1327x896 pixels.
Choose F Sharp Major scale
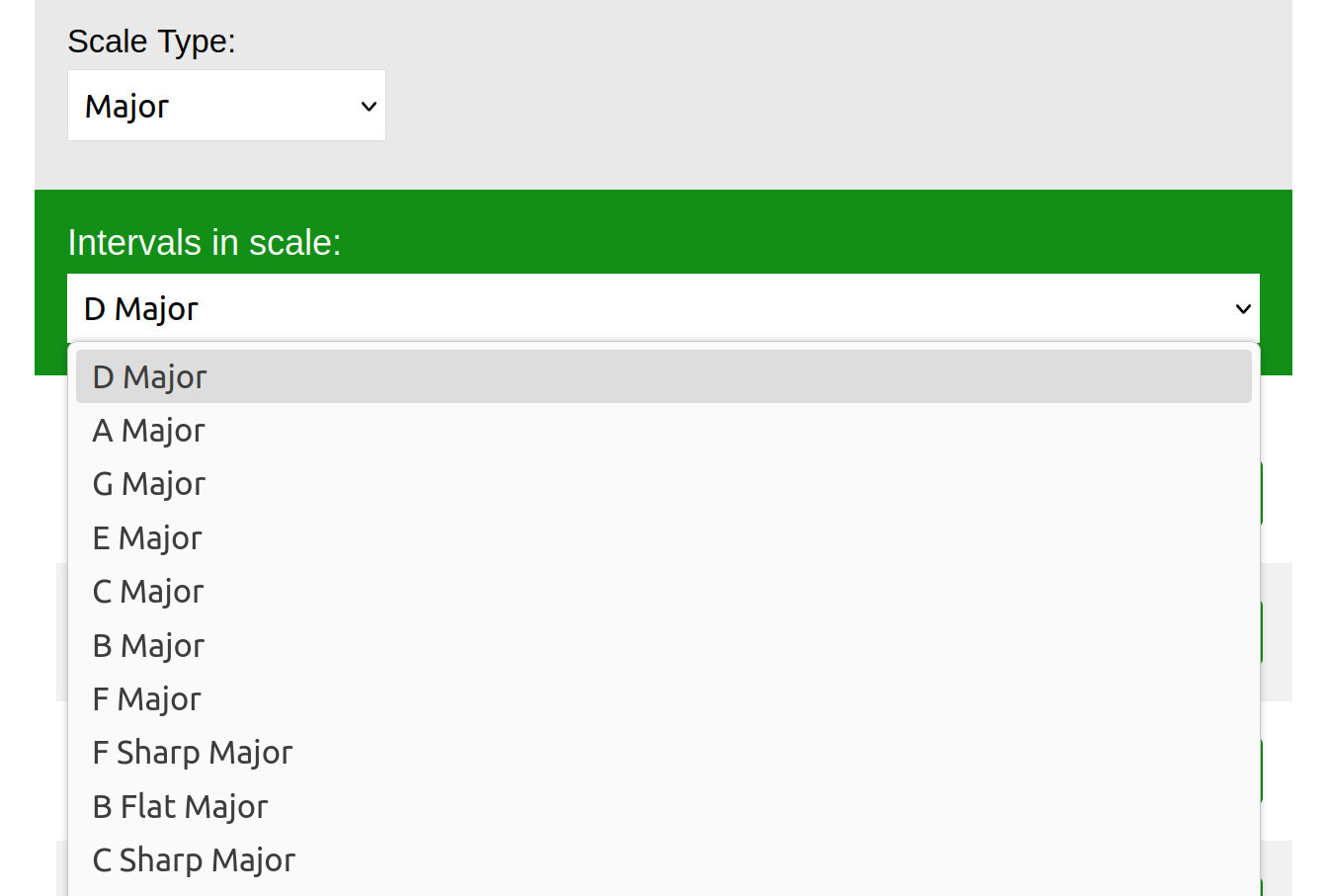pyautogui.click(x=193, y=753)
